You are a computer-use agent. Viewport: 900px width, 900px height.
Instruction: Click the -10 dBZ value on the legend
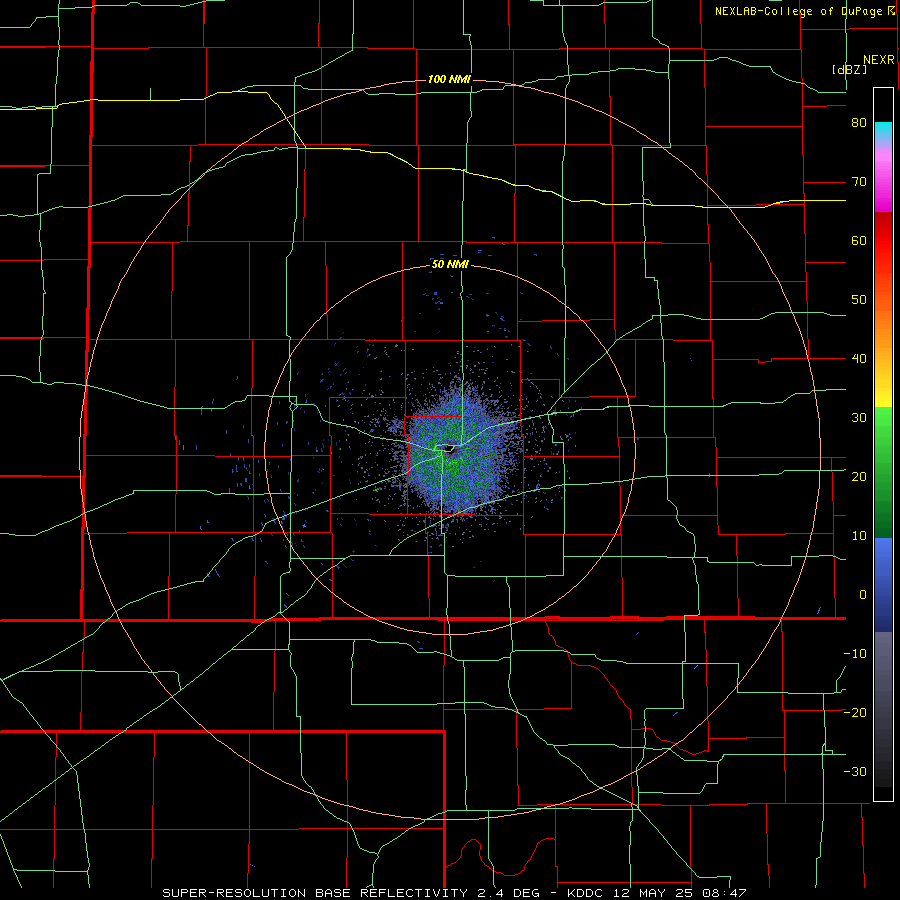(855, 653)
